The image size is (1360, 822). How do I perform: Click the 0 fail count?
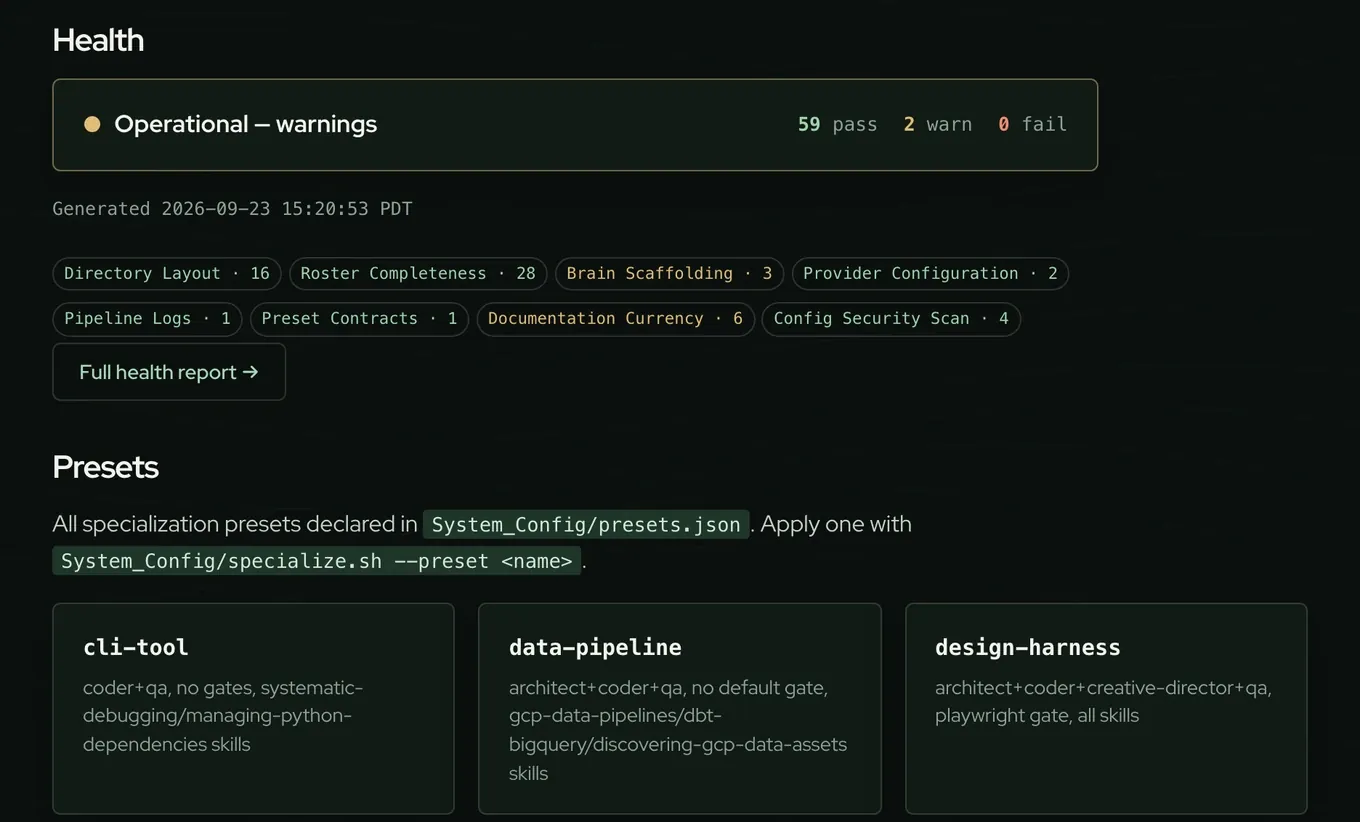click(1033, 124)
